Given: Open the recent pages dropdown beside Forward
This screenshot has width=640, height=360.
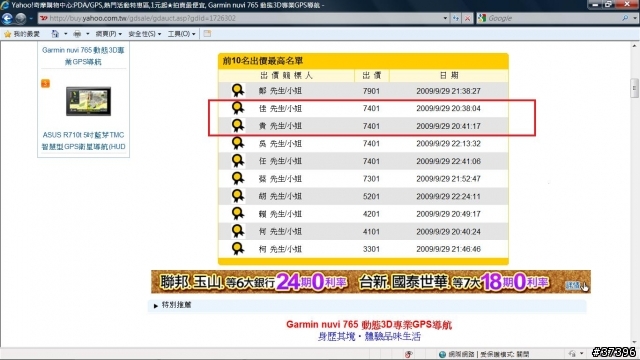Looking at the screenshot, I should (31, 18).
